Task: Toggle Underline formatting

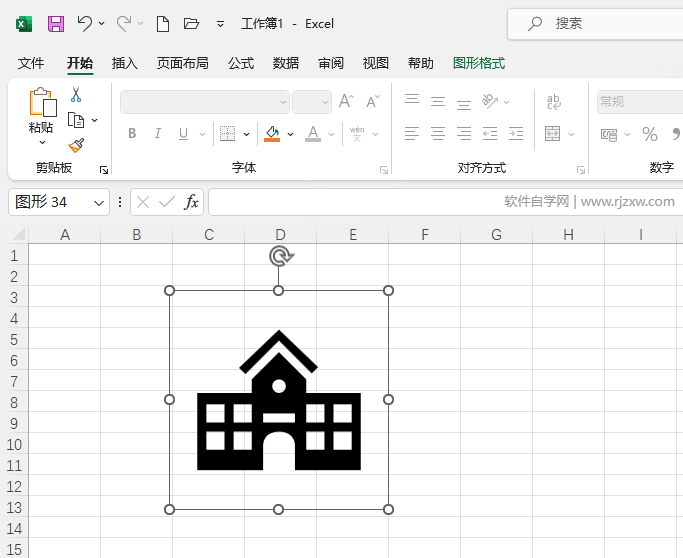Action: pyautogui.click(x=183, y=134)
